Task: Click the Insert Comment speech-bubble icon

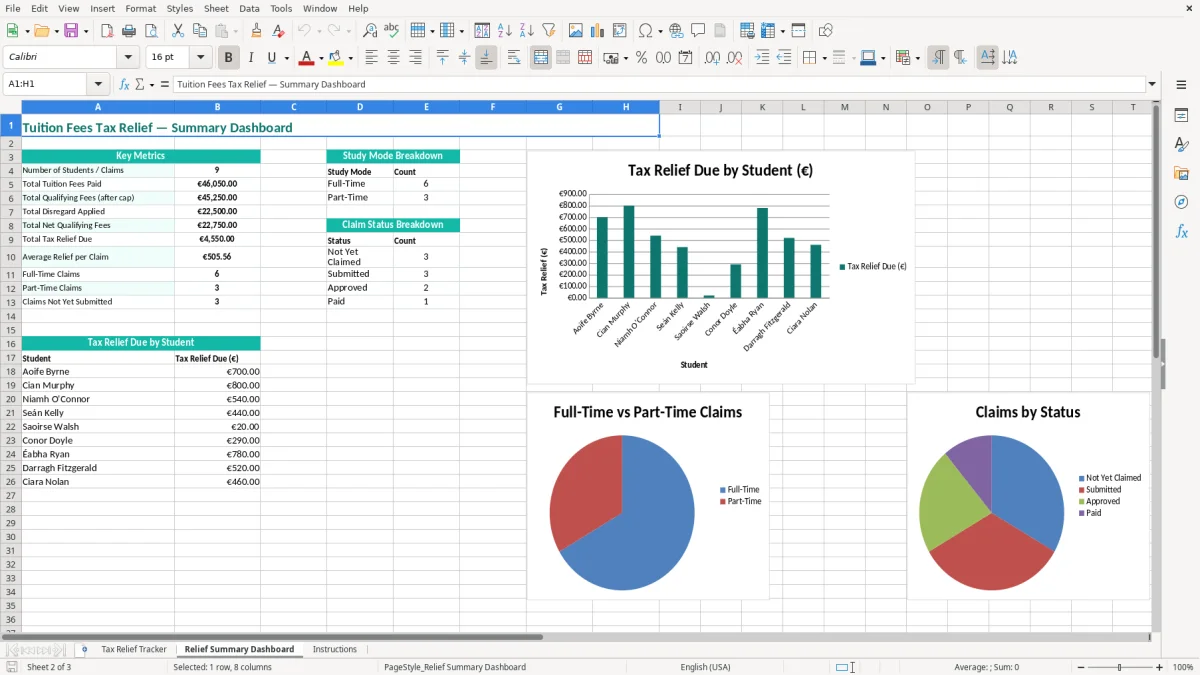Action: click(x=698, y=31)
